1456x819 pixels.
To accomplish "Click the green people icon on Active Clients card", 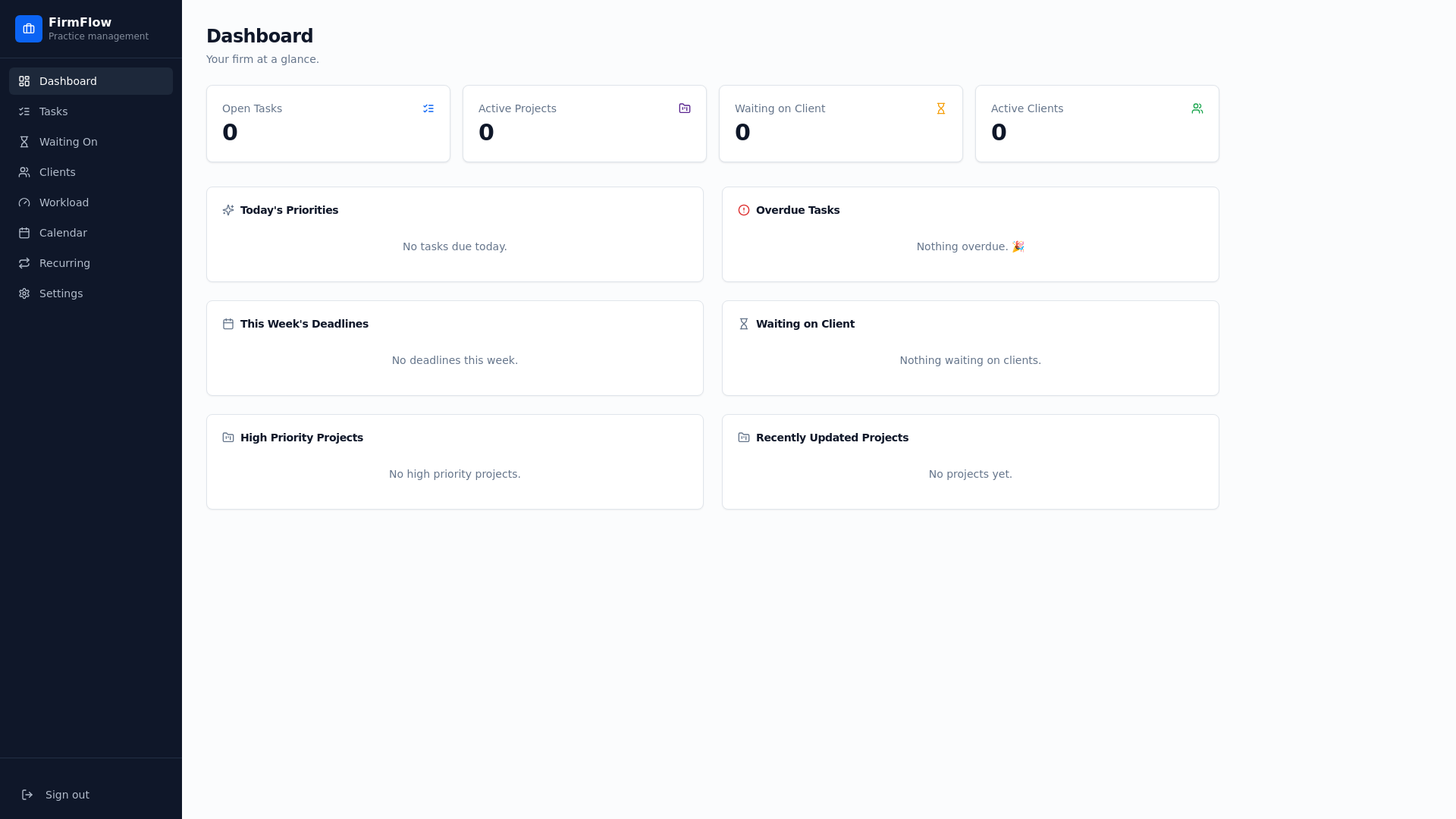I will (x=1197, y=108).
